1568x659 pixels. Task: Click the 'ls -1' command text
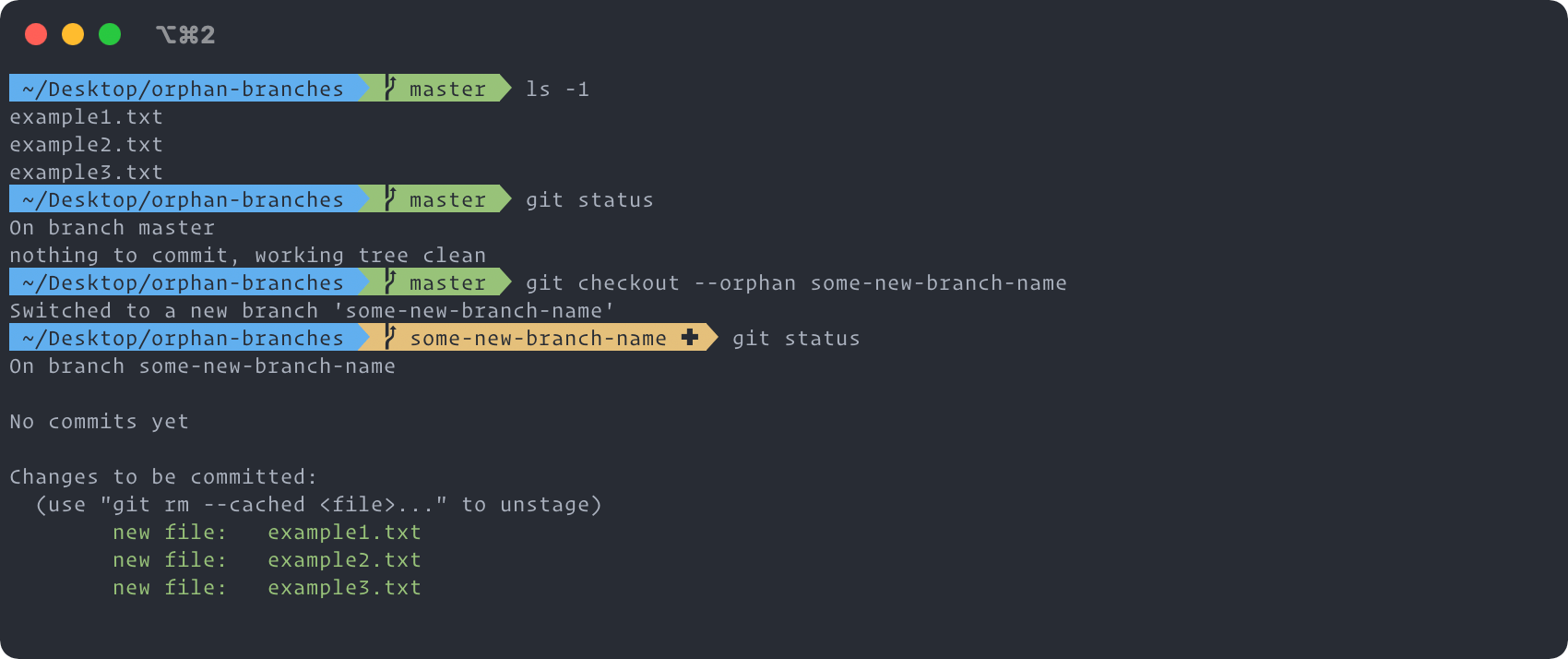(557, 90)
